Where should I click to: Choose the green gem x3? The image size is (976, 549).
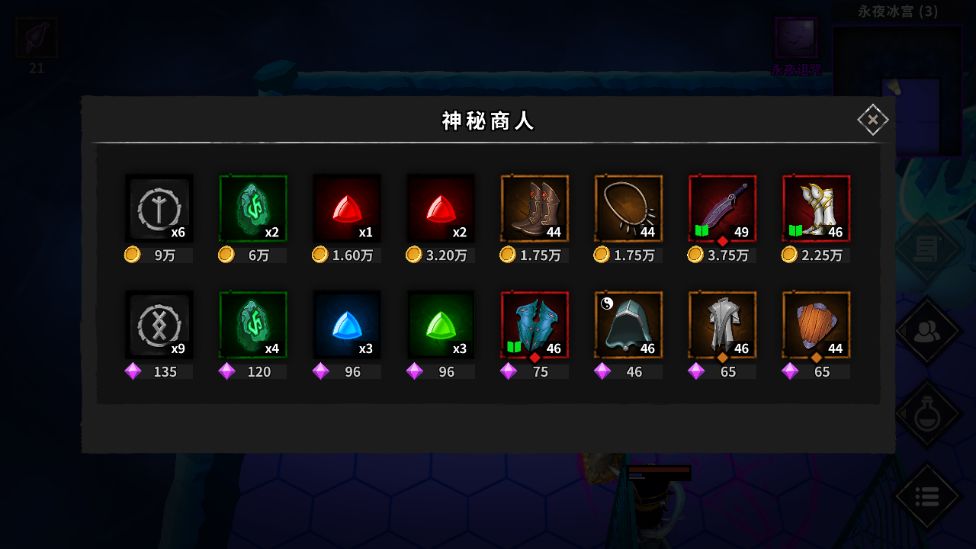pyautogui.click(x=441, y=324)
